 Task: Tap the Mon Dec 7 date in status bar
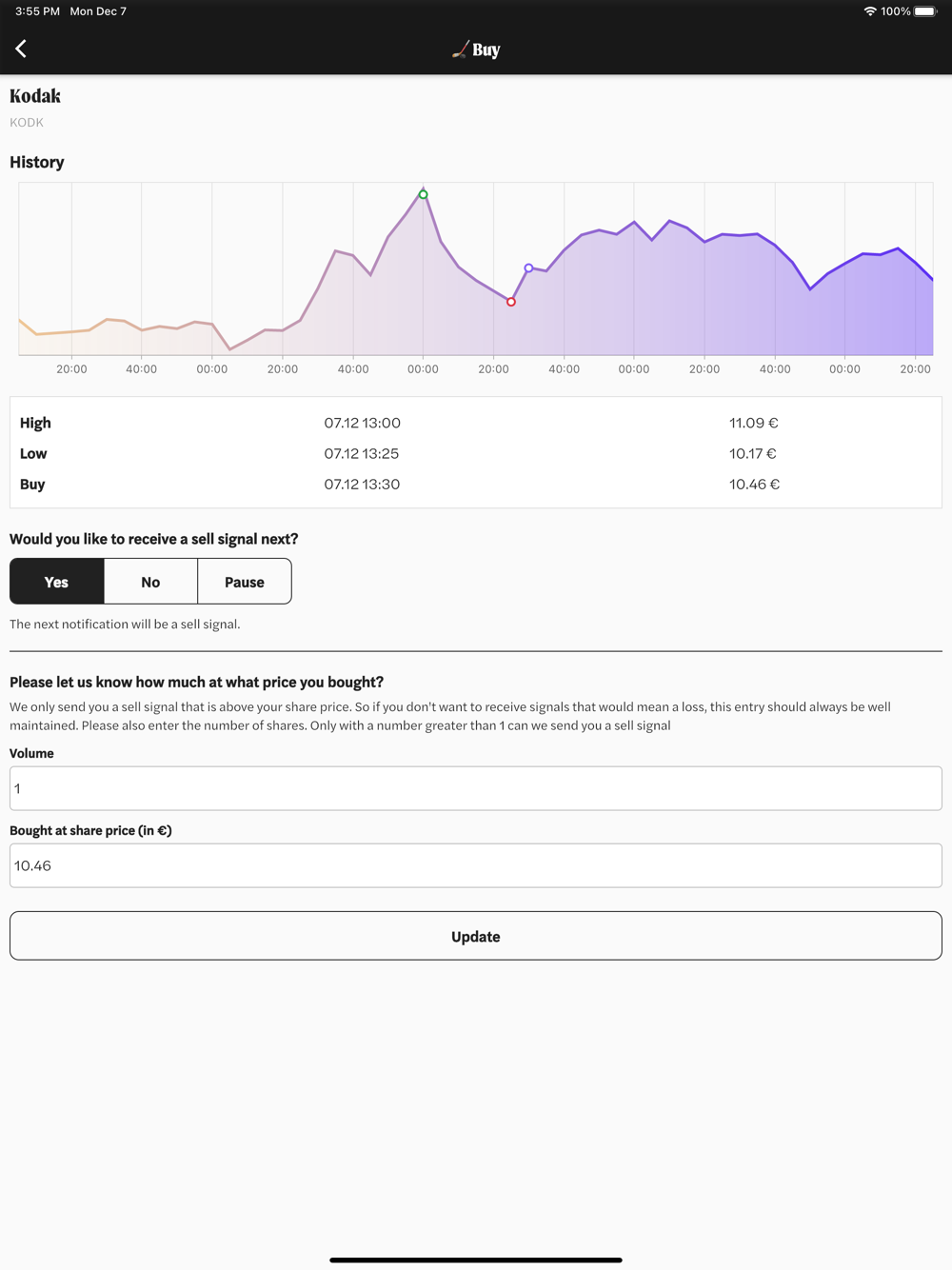[x=98, y=11]
